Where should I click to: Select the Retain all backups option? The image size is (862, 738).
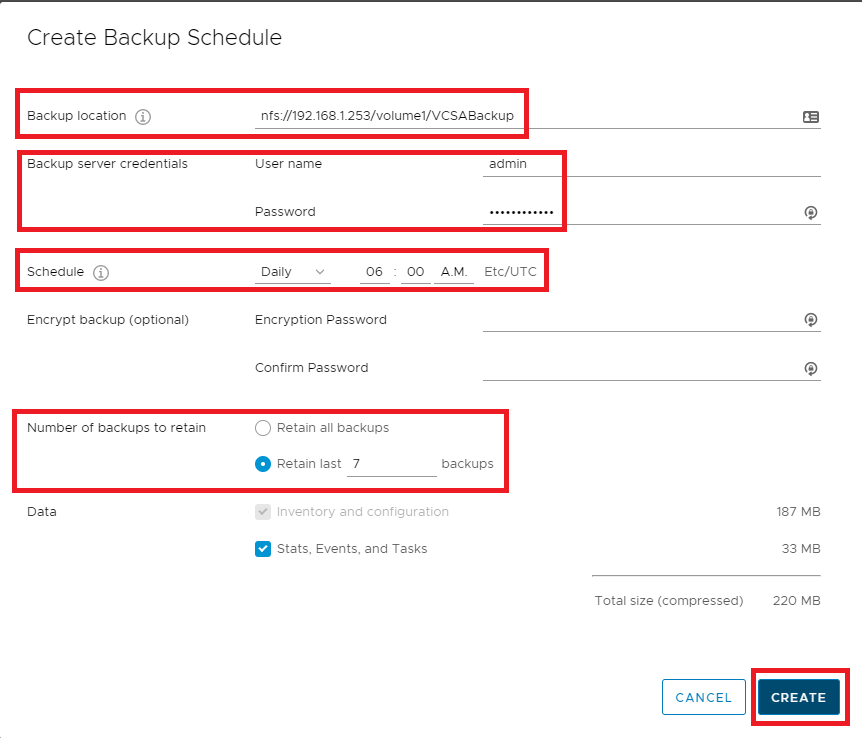coord(263,428)
